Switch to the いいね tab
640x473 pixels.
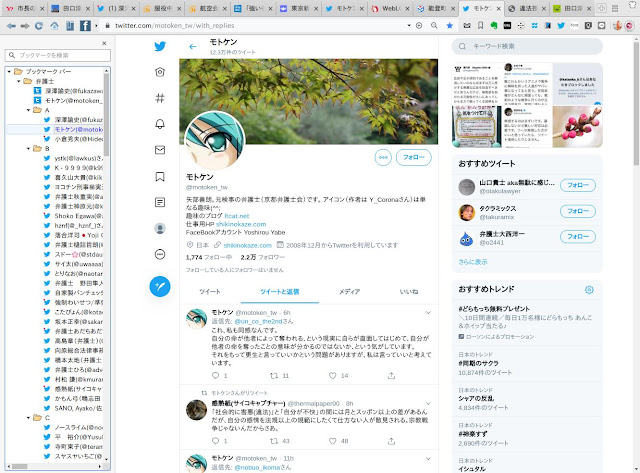[x=409, y=292]
